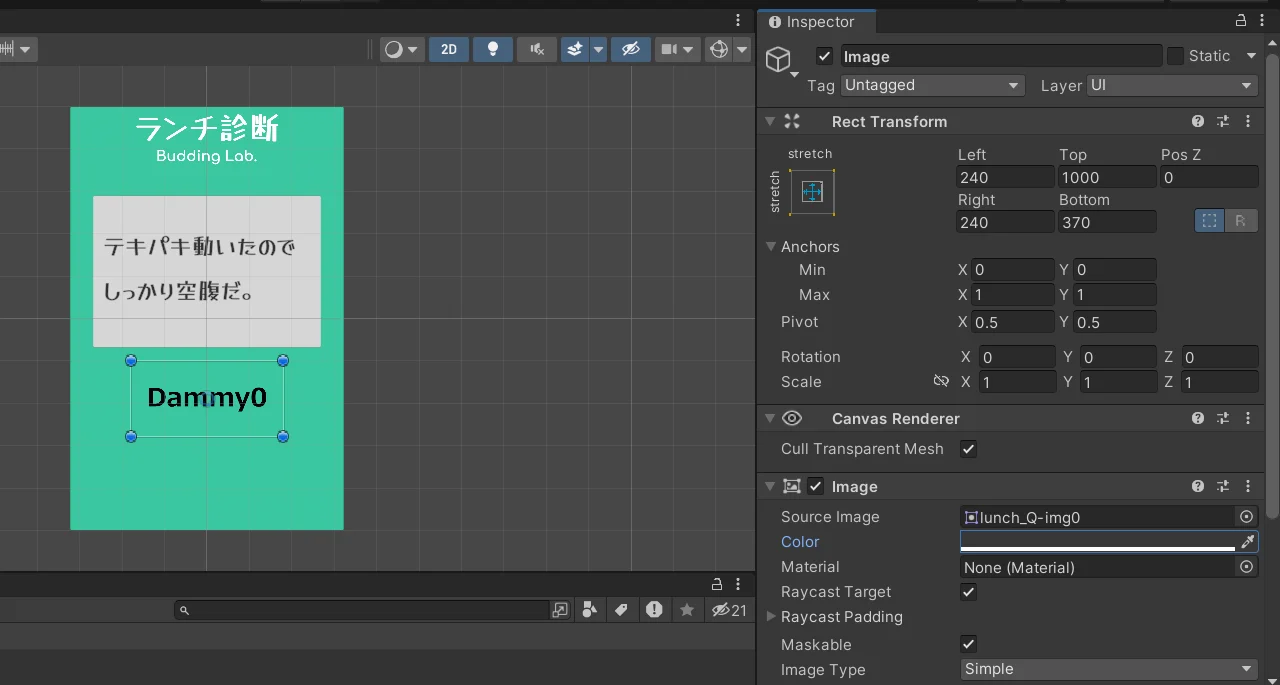Viewport: 1280px width, 685px height.
Task: Toggle hidden objects scene visibility icon
Action: click(630, 49)
